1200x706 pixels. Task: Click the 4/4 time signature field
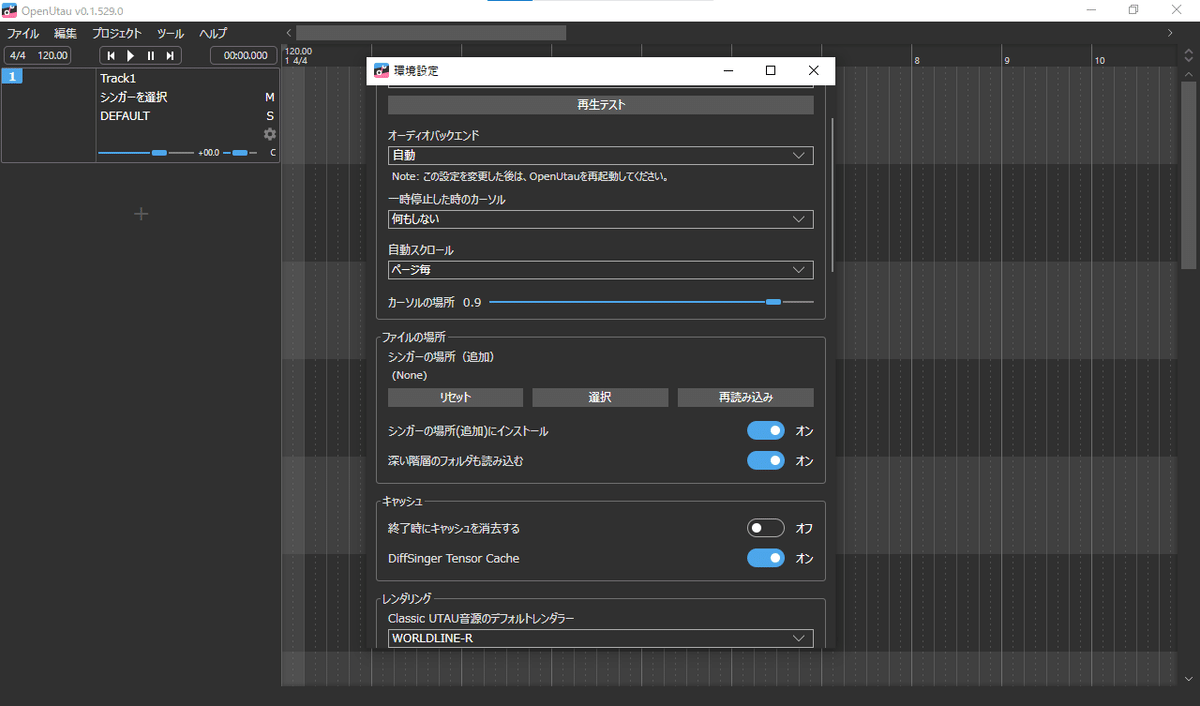tap(18, 56)
